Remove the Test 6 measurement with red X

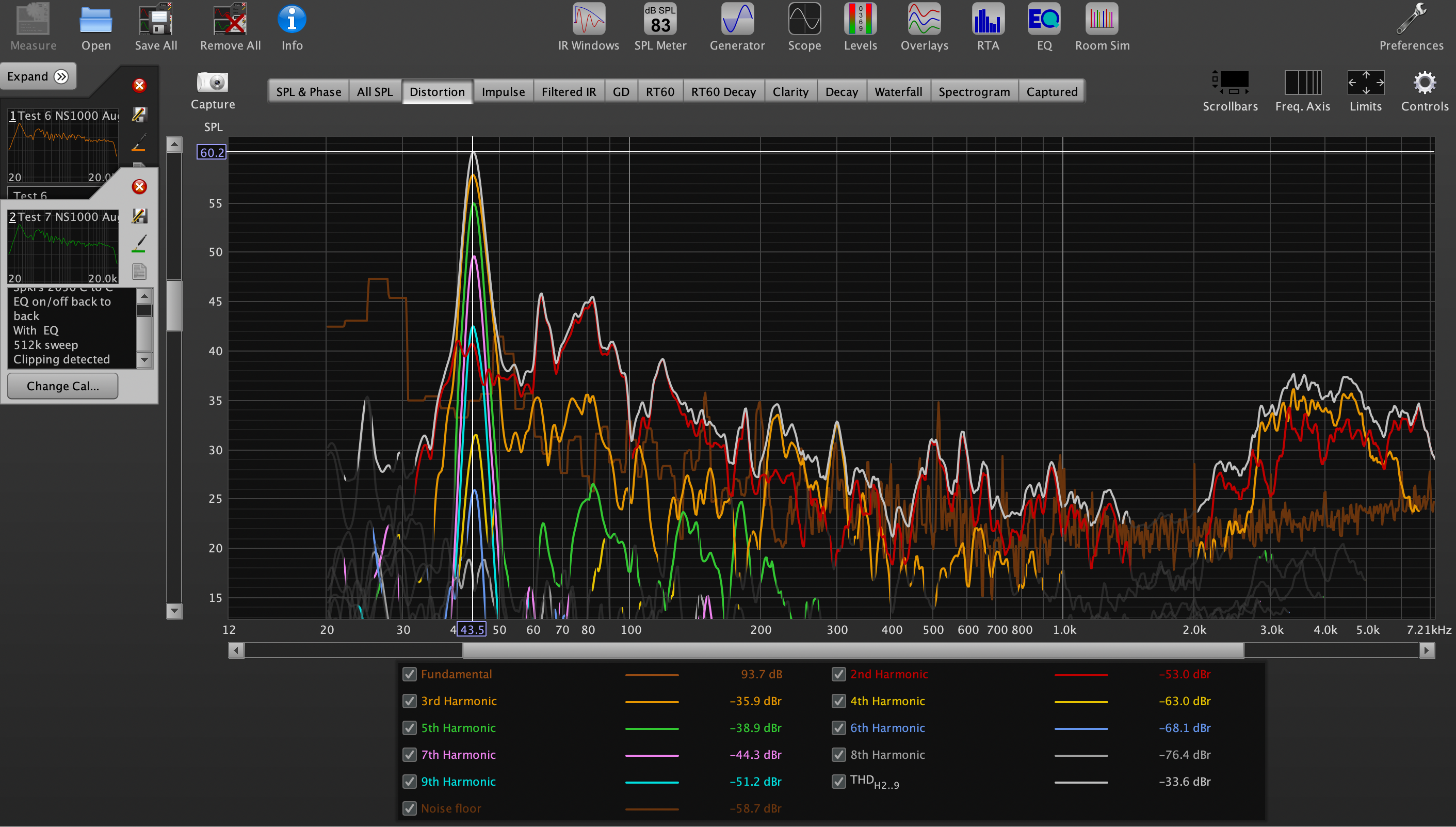pos(139,85)
